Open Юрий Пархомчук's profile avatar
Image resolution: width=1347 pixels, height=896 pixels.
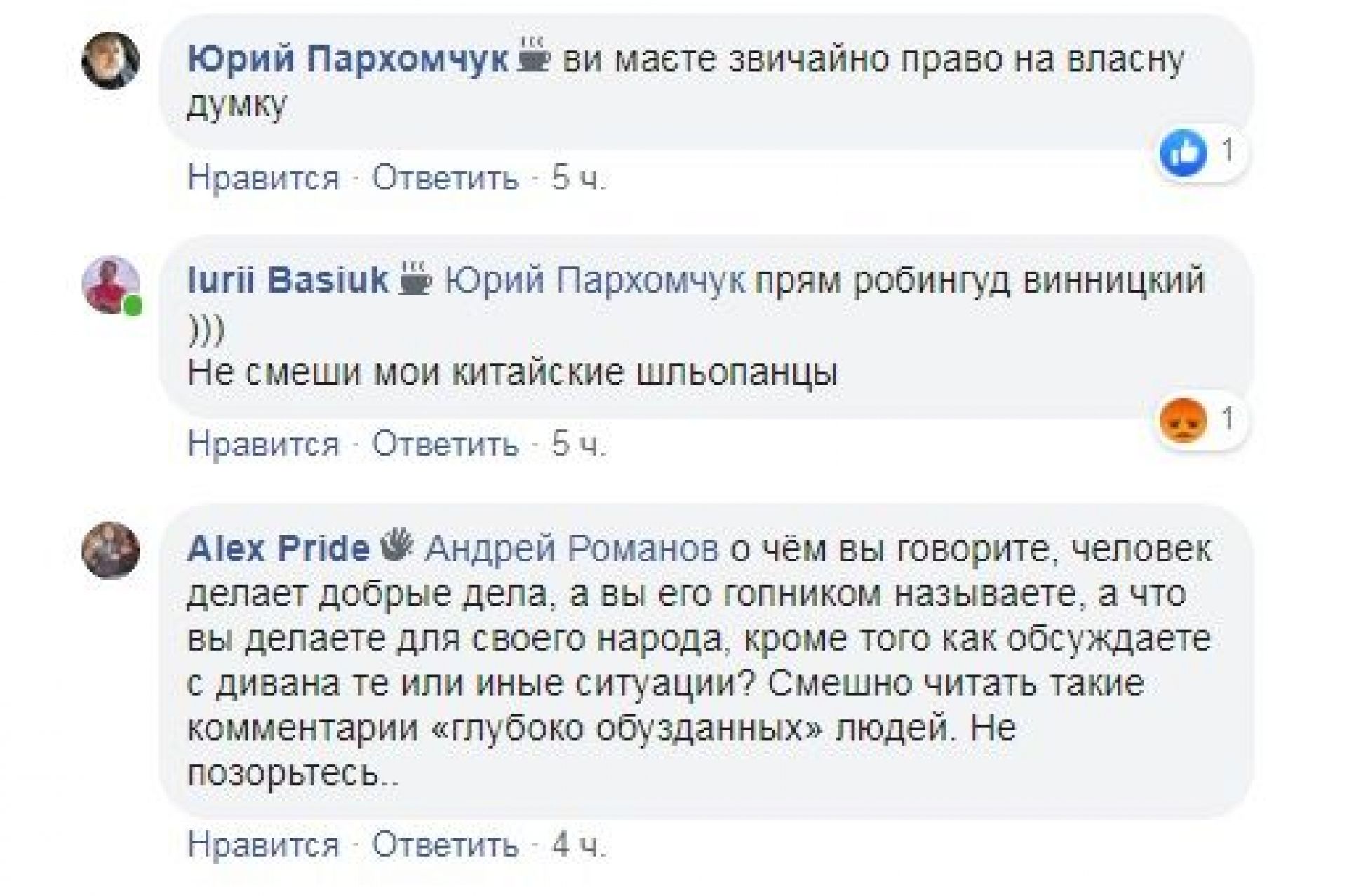[x=111, y=60]
